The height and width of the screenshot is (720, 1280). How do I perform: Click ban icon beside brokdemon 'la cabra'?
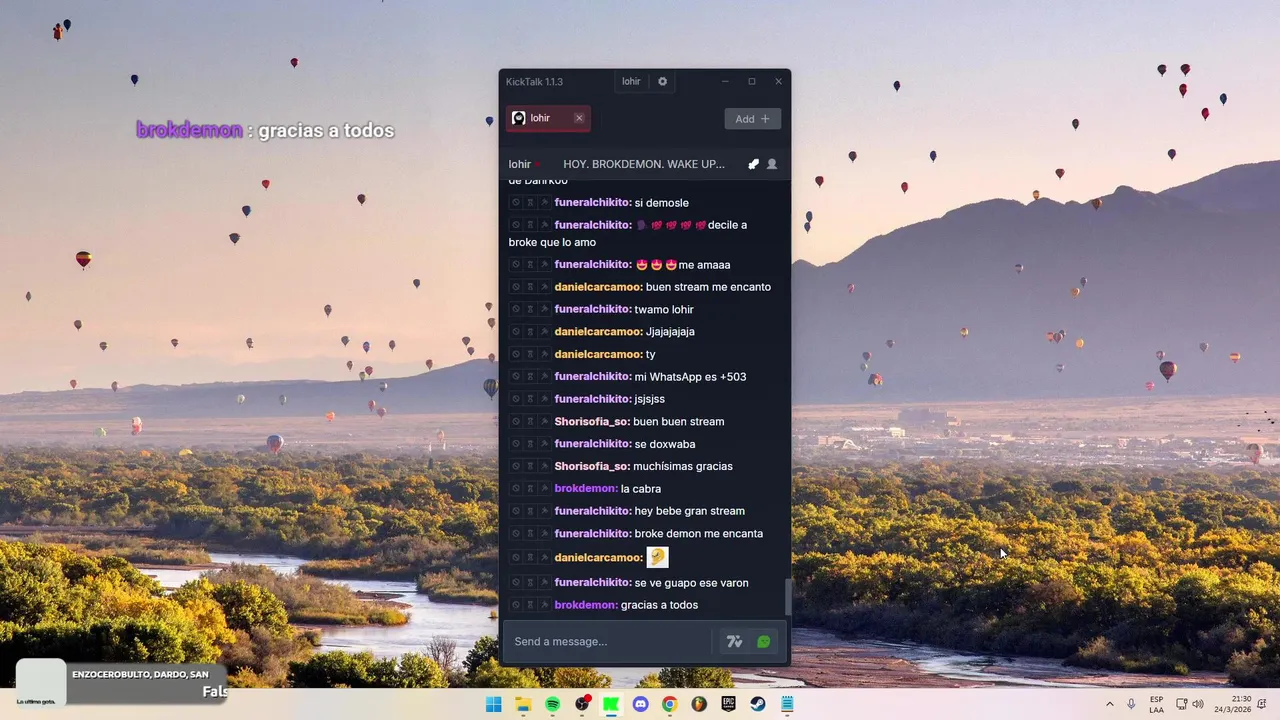click(x=516, y=489)
